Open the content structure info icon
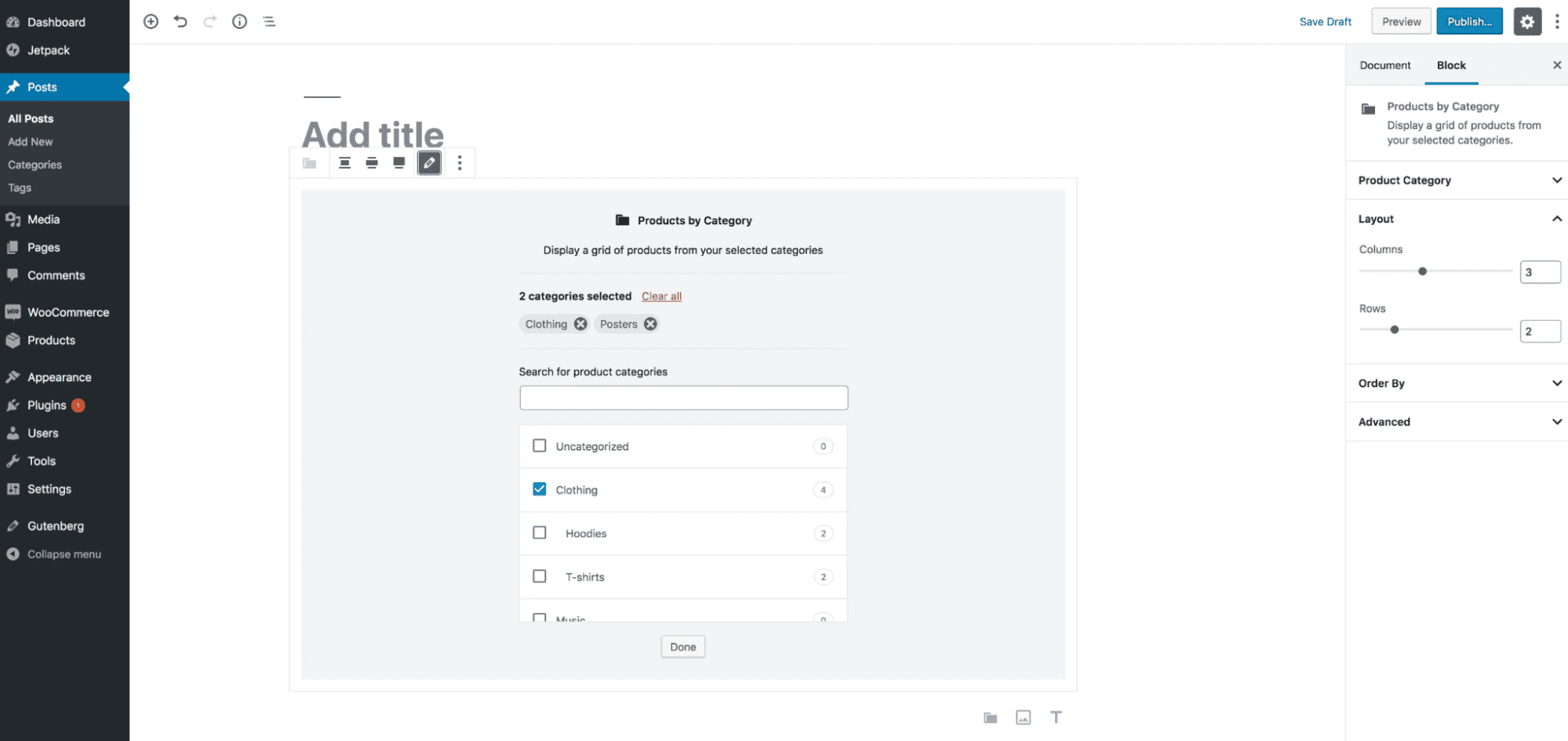Screen dimensions: 1568x741 (239, 22)
